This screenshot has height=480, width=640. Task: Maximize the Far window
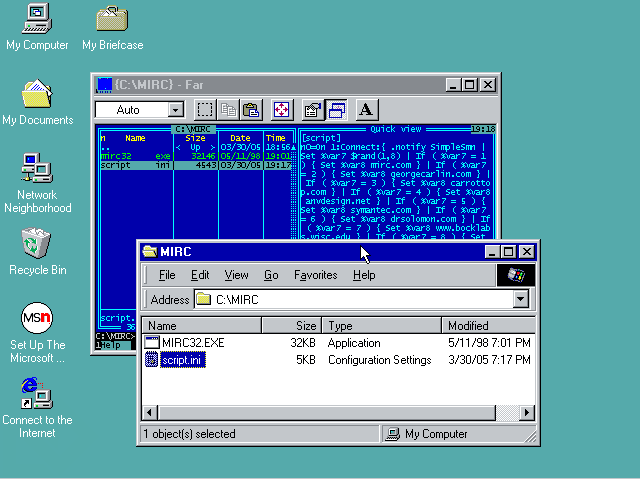[x=469, y=84]
